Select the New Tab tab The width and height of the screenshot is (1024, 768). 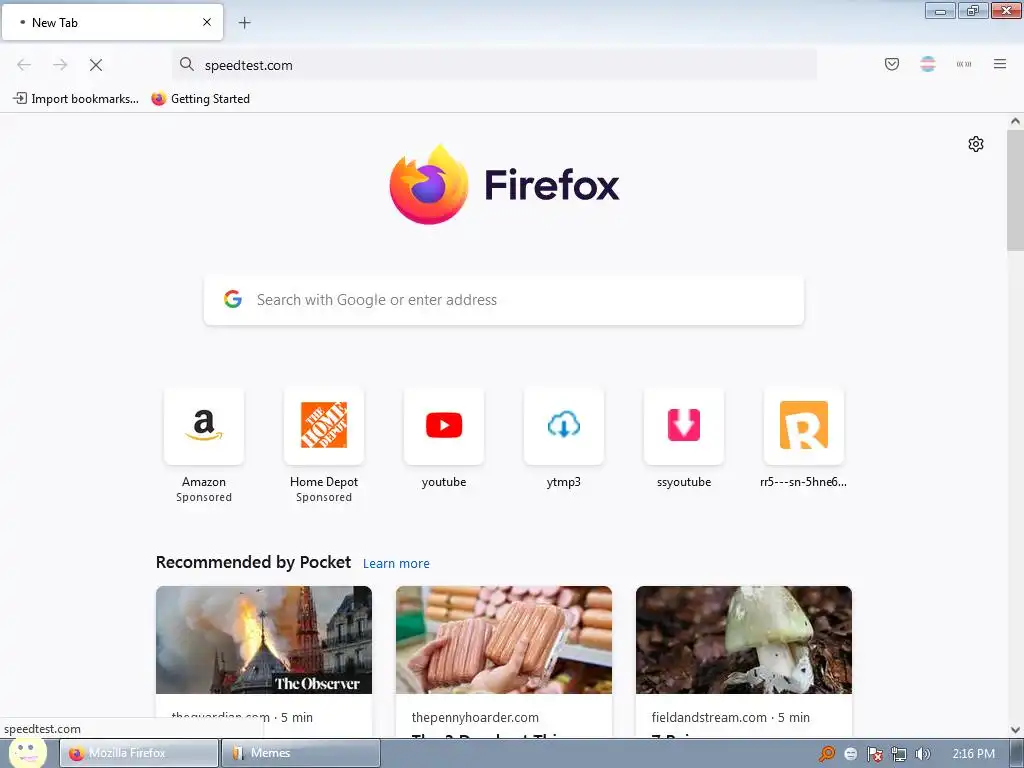point(112,23)
